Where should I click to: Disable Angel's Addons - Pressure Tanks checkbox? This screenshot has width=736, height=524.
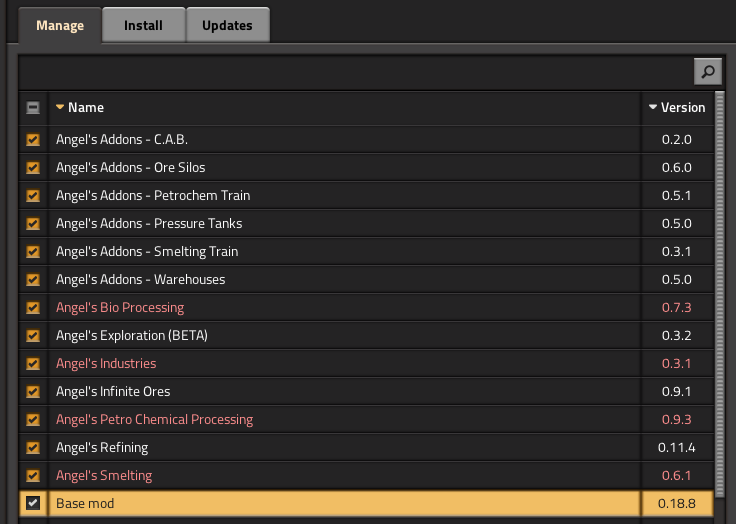tap(33, 223)
